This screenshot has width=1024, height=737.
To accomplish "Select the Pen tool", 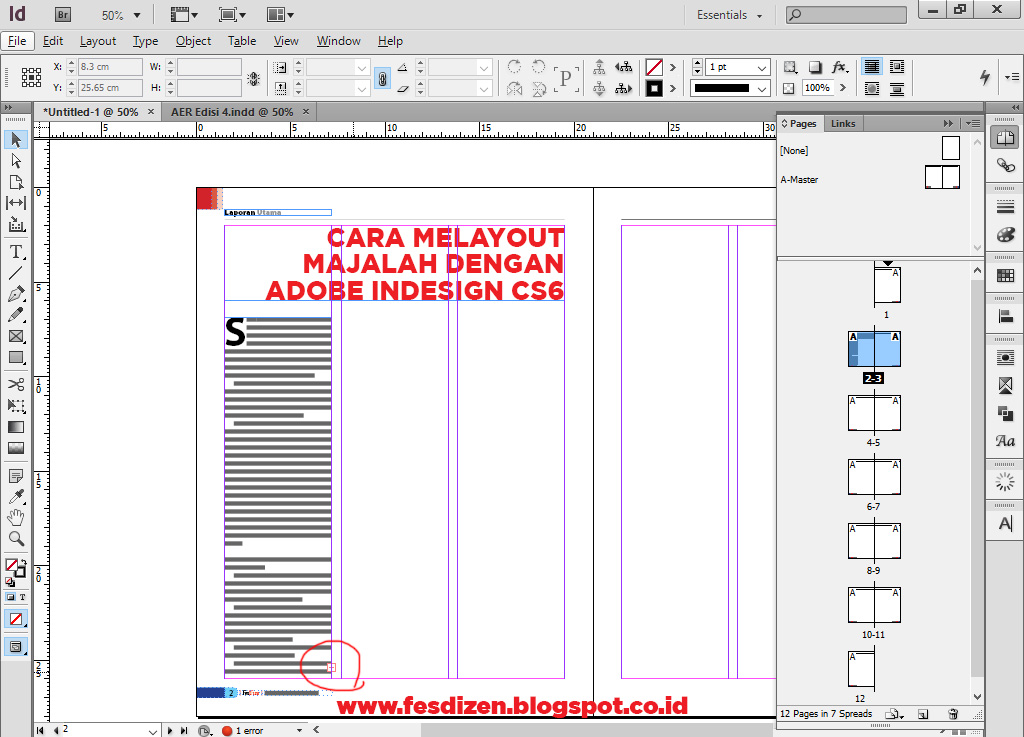I will [16, 294].
